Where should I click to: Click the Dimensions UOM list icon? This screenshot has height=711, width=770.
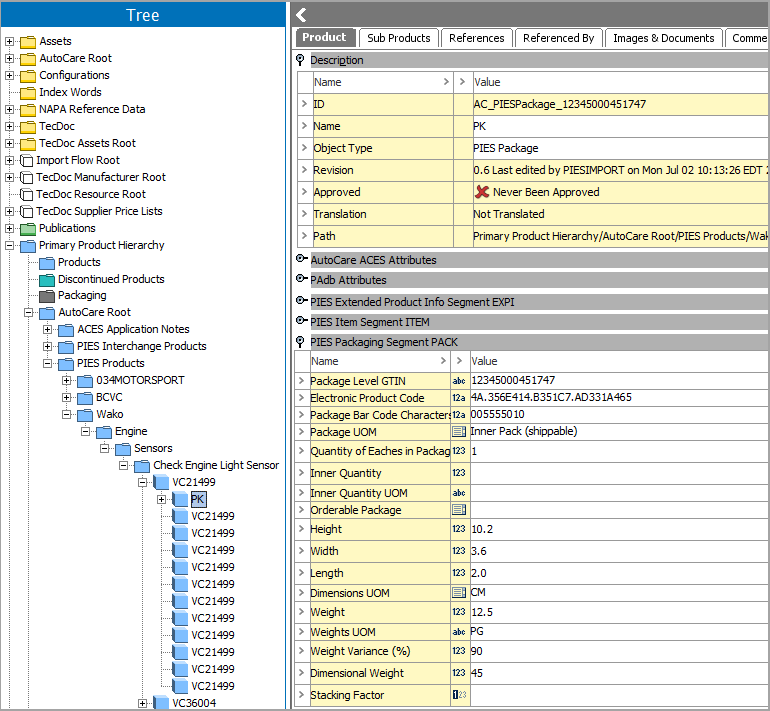(459, 593)
